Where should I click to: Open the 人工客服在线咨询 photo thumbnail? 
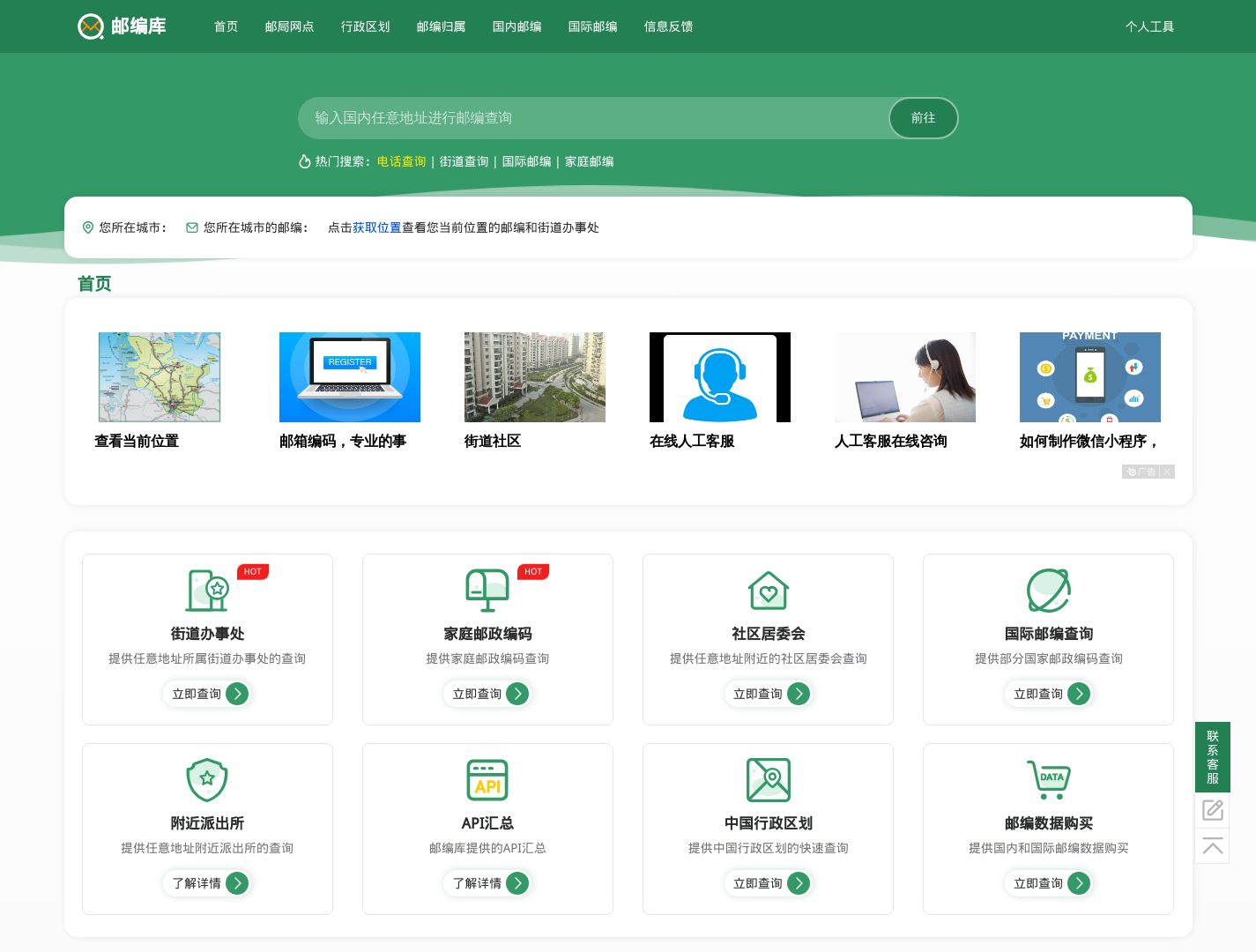point(905,377)
